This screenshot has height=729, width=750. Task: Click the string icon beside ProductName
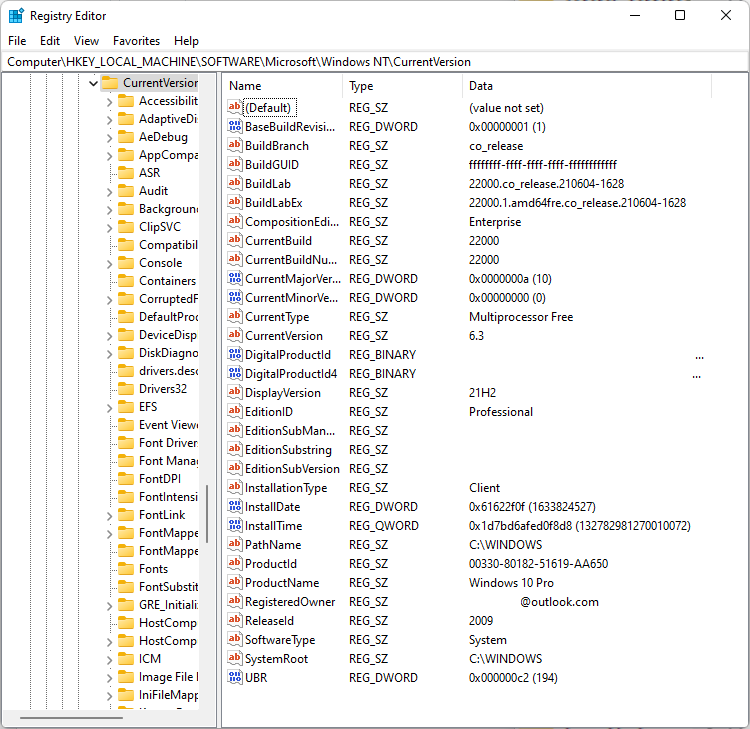234,583
